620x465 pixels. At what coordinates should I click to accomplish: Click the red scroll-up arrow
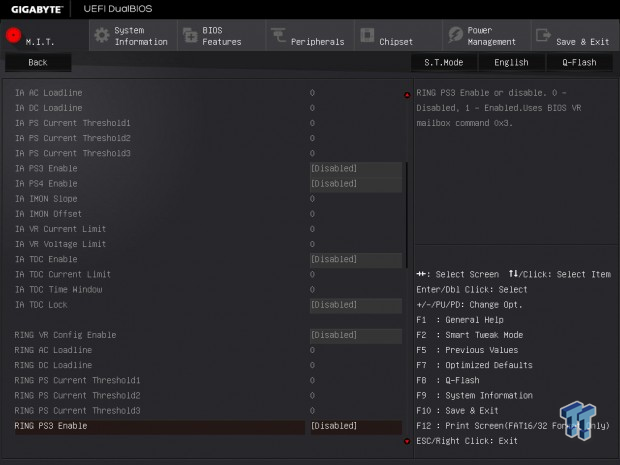point(407,95)
